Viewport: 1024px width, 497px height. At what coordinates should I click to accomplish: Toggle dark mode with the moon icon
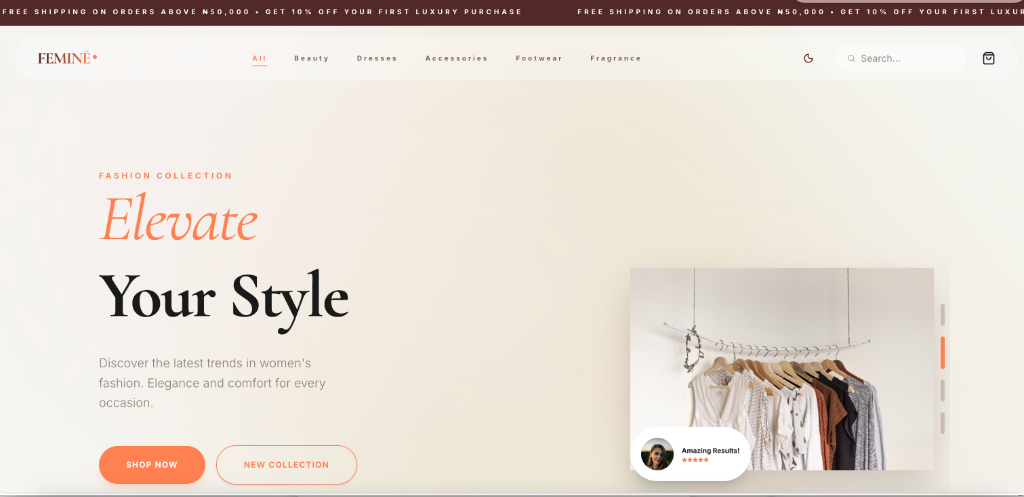pos(808,58)
